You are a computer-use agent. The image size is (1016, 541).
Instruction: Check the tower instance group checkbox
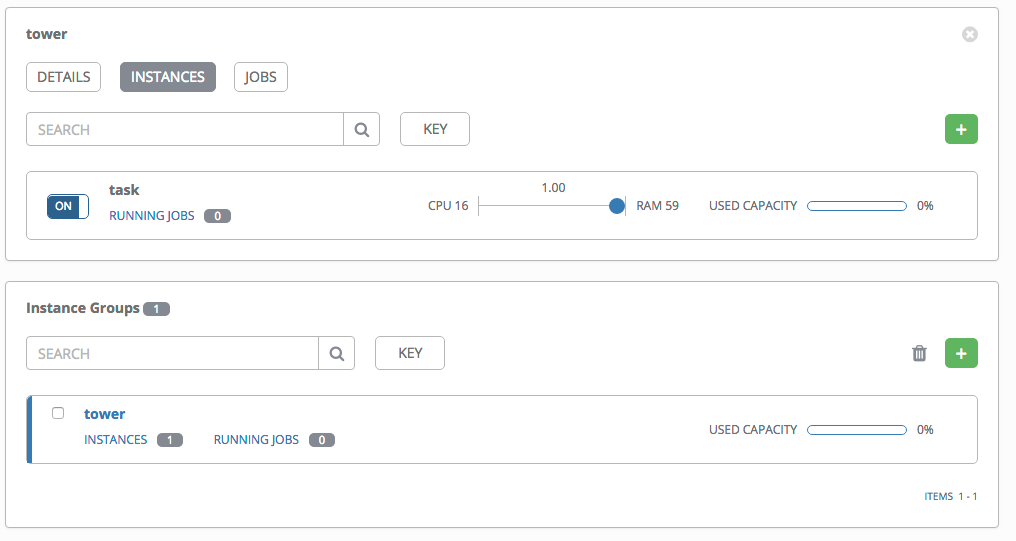pyautogui.click(x=58, y=413)
